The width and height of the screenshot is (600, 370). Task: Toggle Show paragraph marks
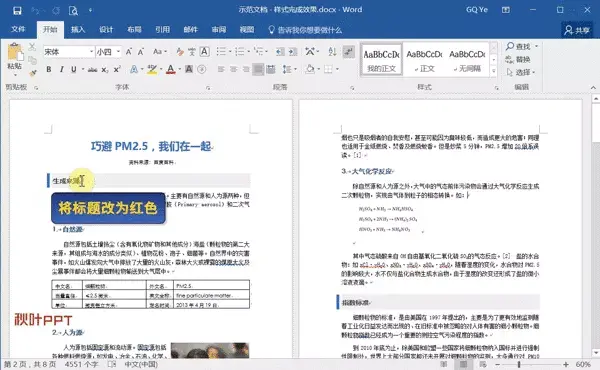point(349,52)
